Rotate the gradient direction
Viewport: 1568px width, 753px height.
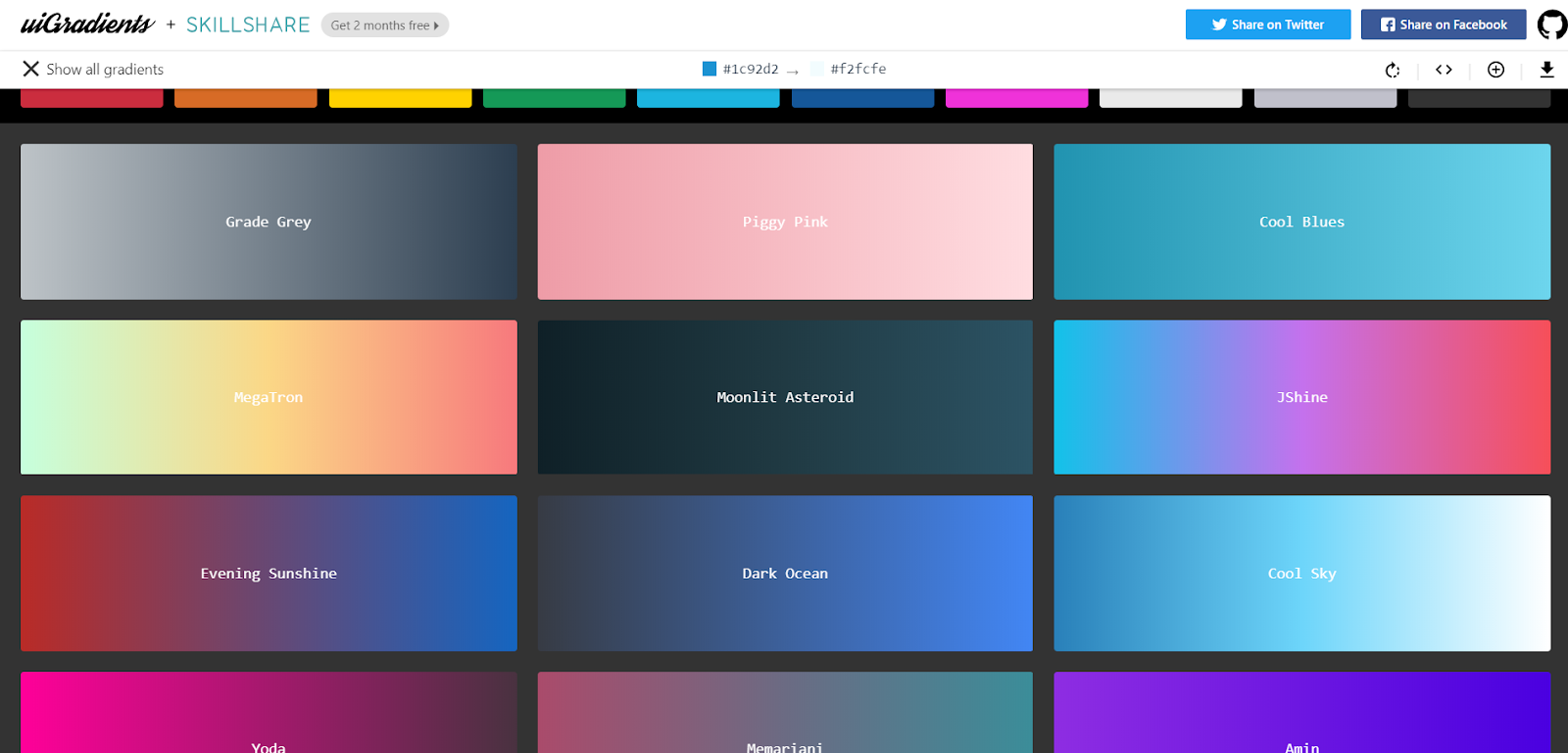click(1392, 70)
